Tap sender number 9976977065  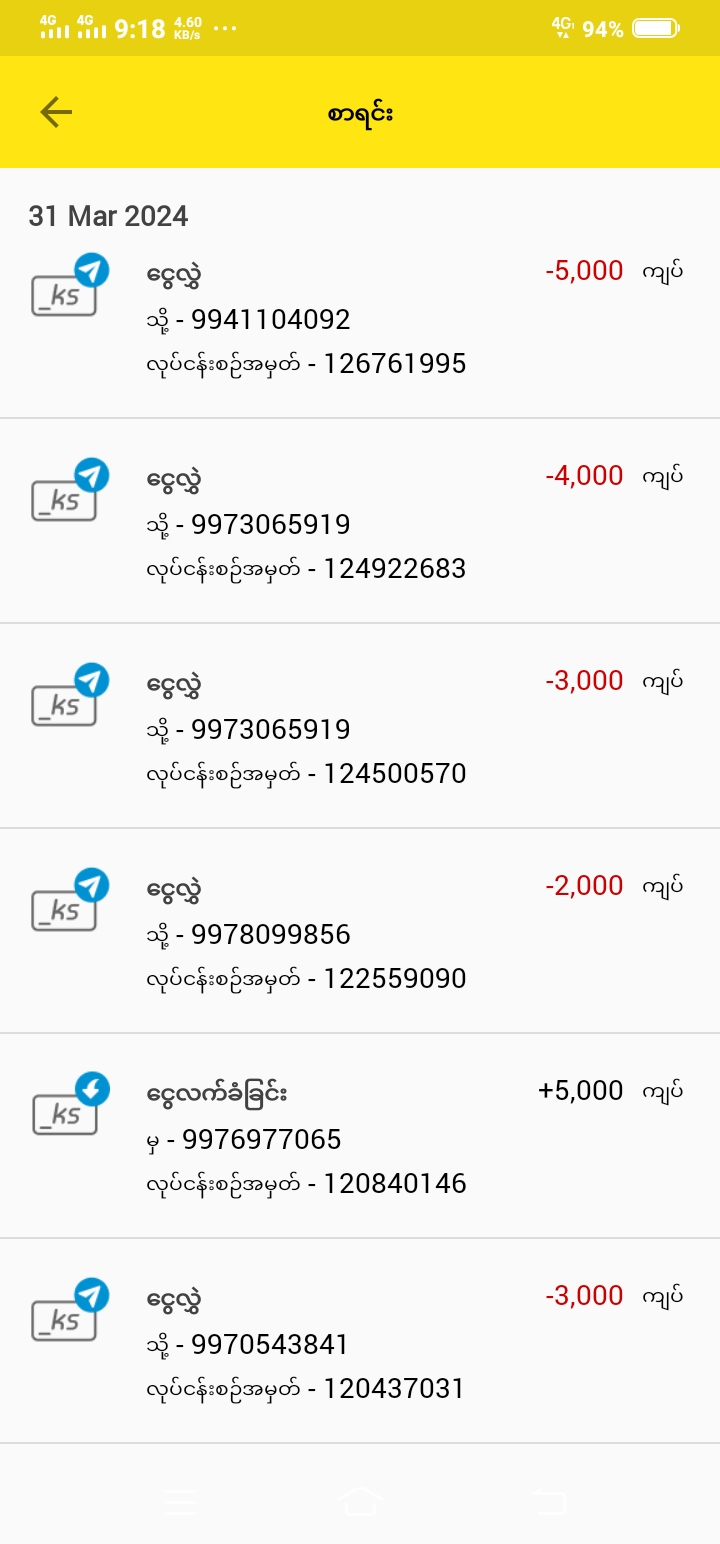tap(261, 1140)
